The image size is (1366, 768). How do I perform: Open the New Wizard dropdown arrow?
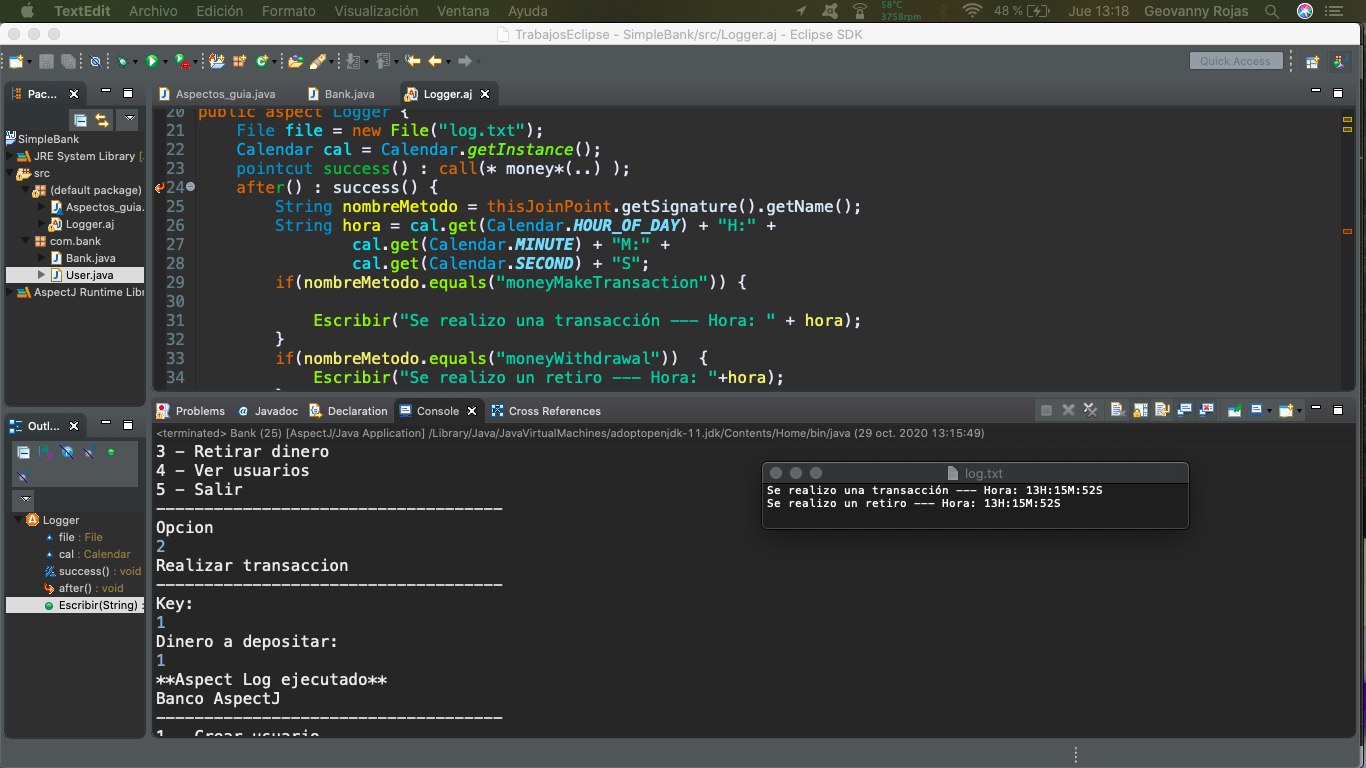click(x=29, y=60)
